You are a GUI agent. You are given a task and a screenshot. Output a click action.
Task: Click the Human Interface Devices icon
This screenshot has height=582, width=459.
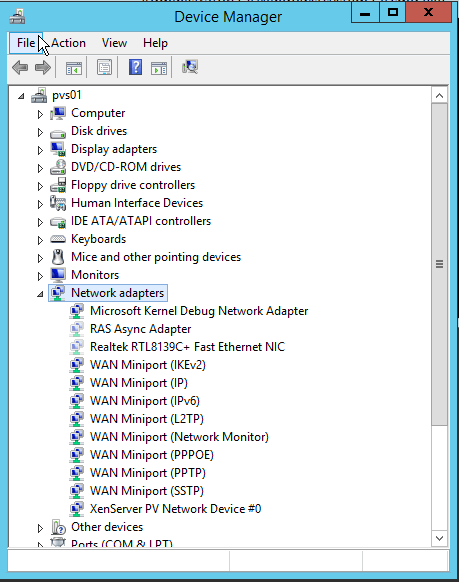58,203
